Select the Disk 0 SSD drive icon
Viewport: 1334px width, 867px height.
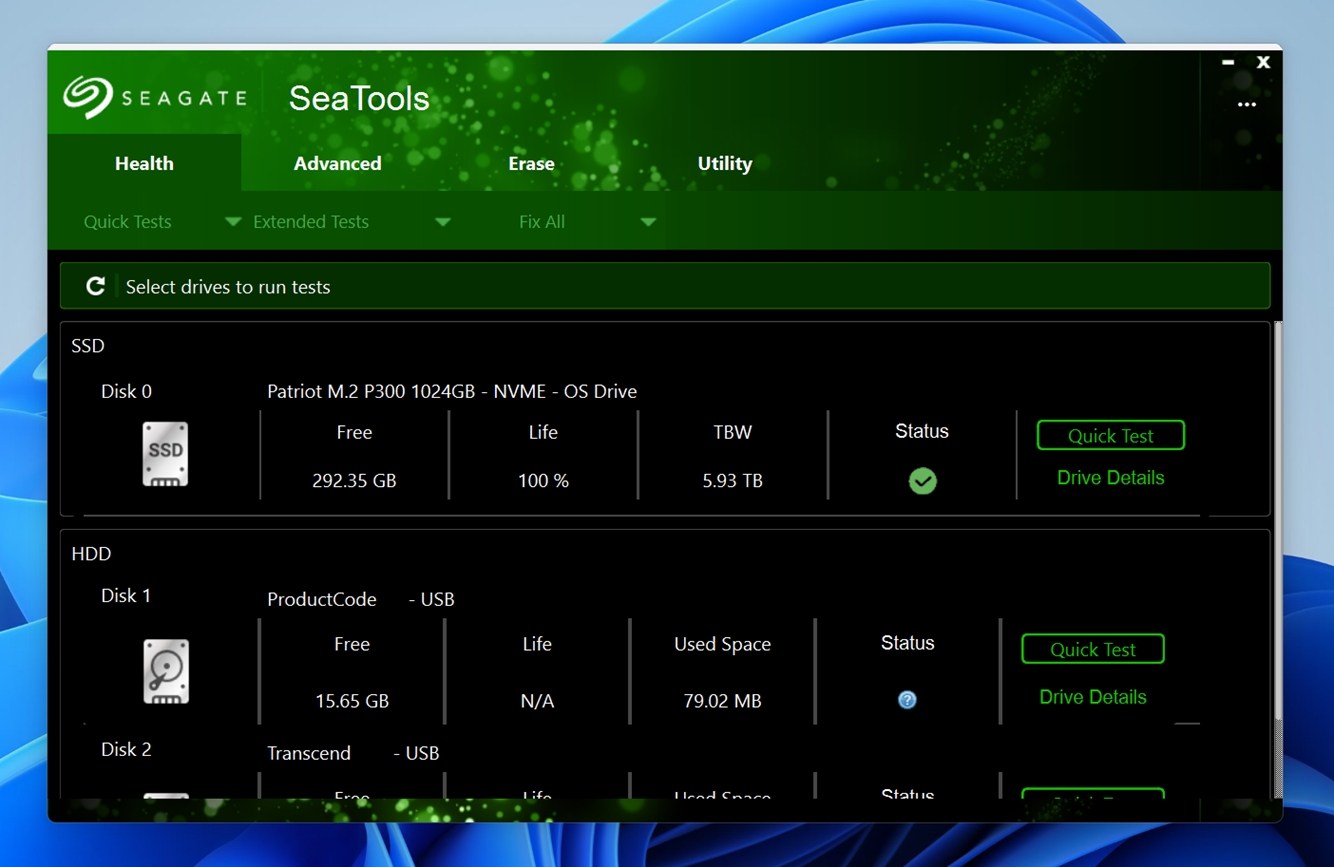tap(165, 454)
